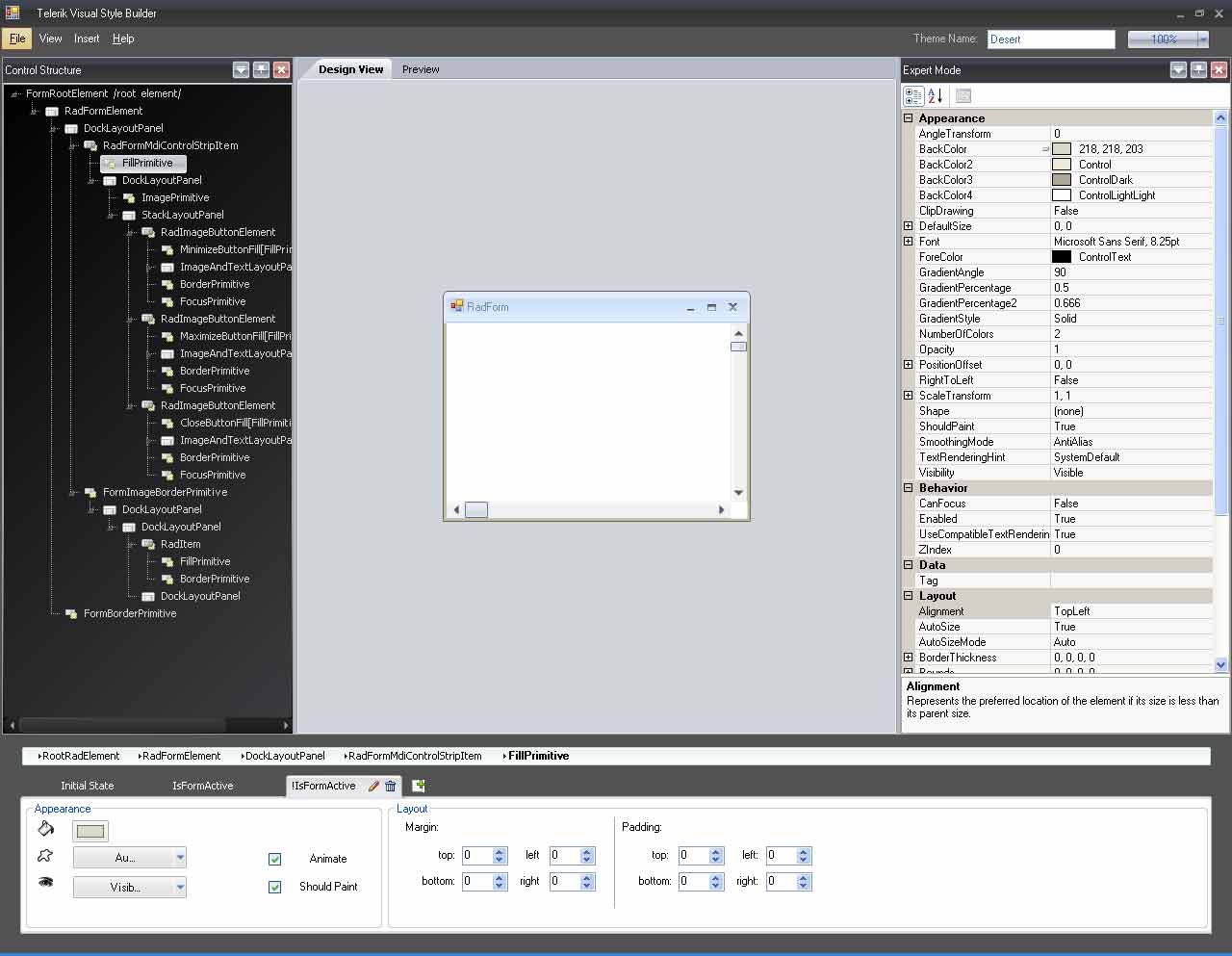Click DockLayoutPanel in the breadcrumb
Viewport: 1232px width, 956px height.
(x=283, y=756)
